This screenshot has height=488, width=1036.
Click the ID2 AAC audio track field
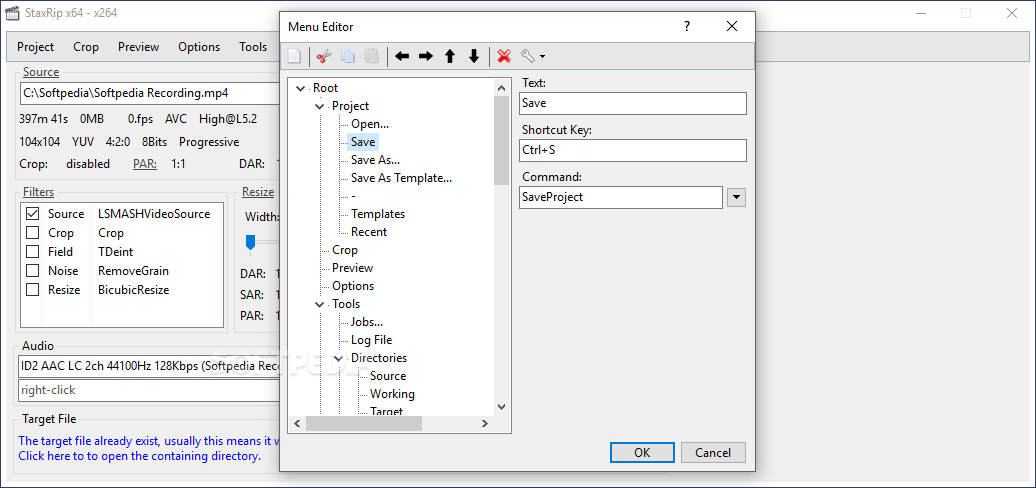click(x=149, y=366)
